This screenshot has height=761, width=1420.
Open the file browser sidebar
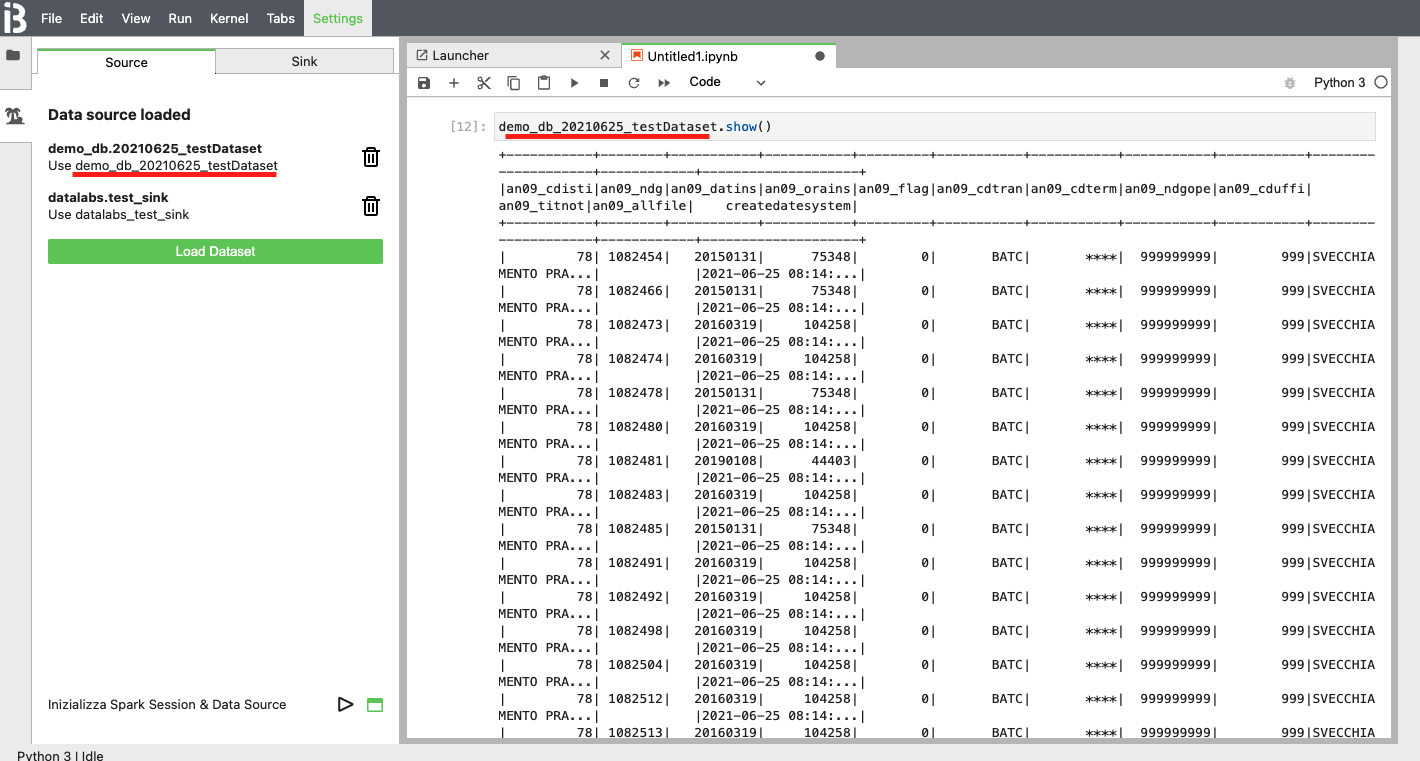[x=15, y=56]
